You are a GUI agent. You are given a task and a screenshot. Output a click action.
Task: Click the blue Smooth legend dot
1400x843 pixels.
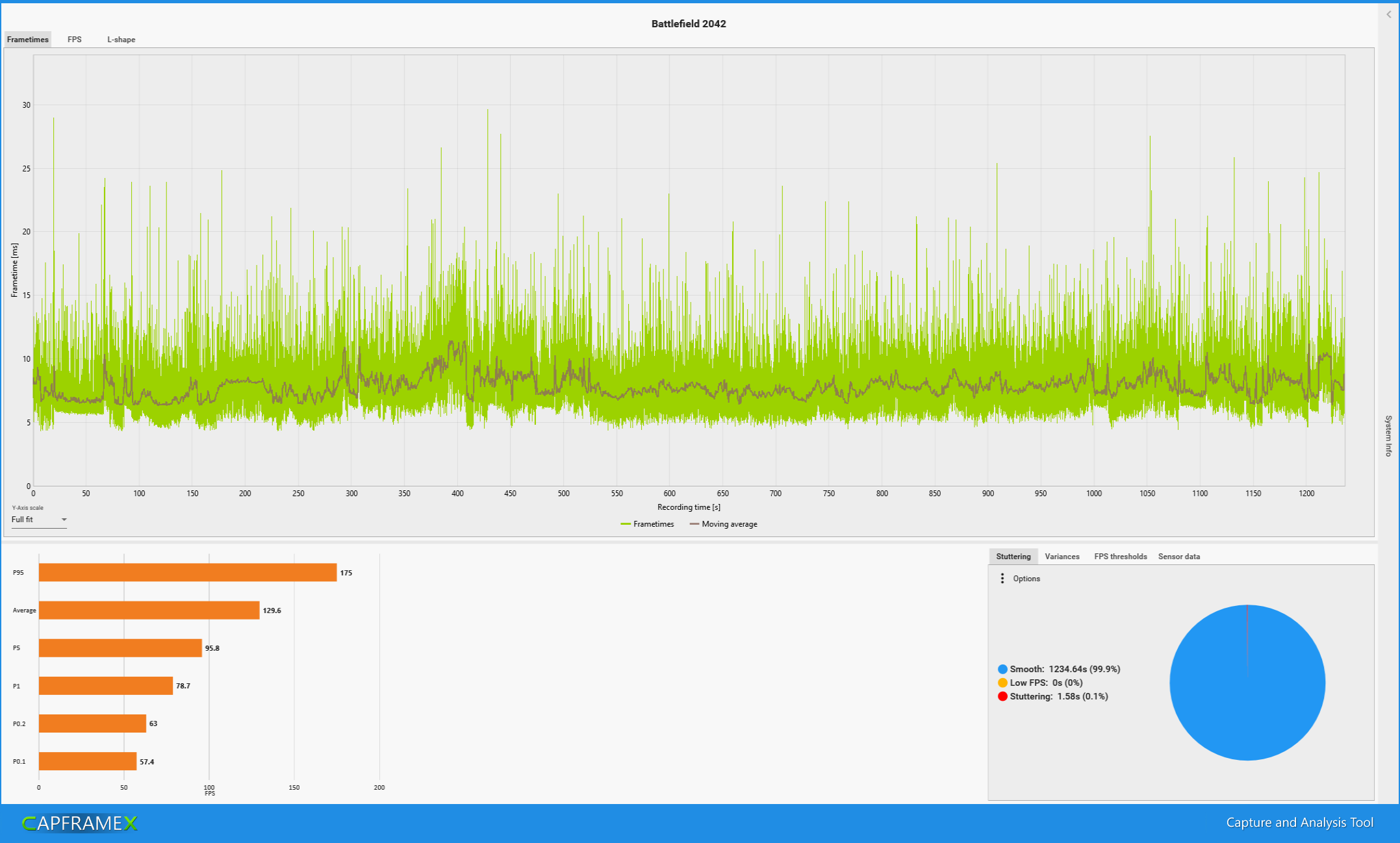pyautogui.click(x=1002, y=669)
